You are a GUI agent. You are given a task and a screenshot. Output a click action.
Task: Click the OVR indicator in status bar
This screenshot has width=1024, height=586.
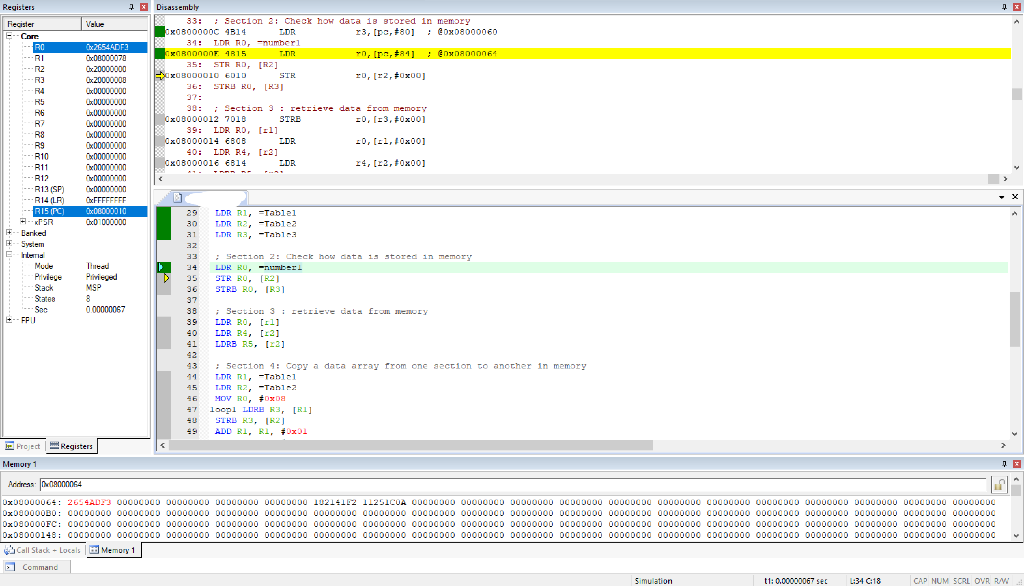[982, 581]
